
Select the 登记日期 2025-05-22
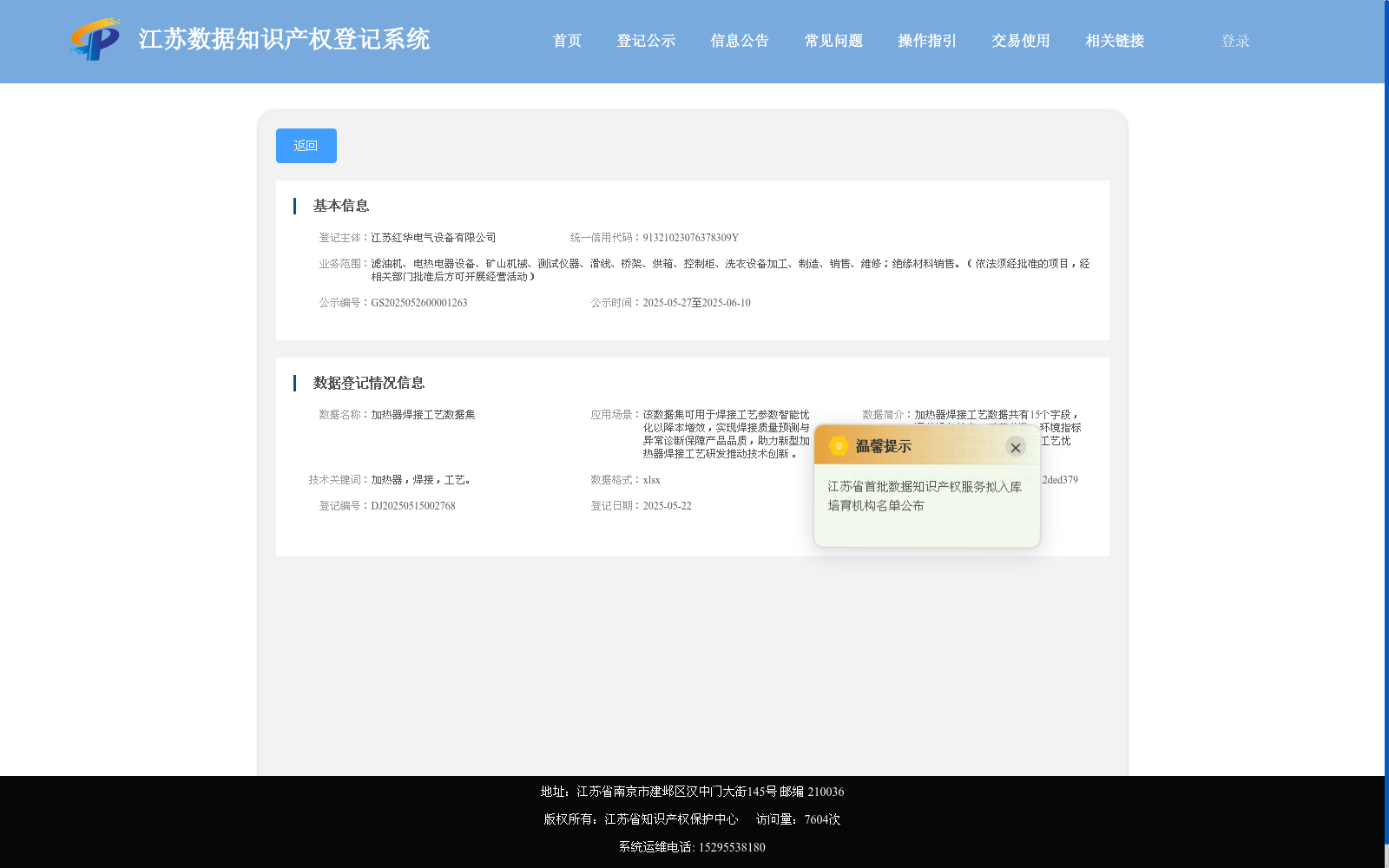coord(667,506)
